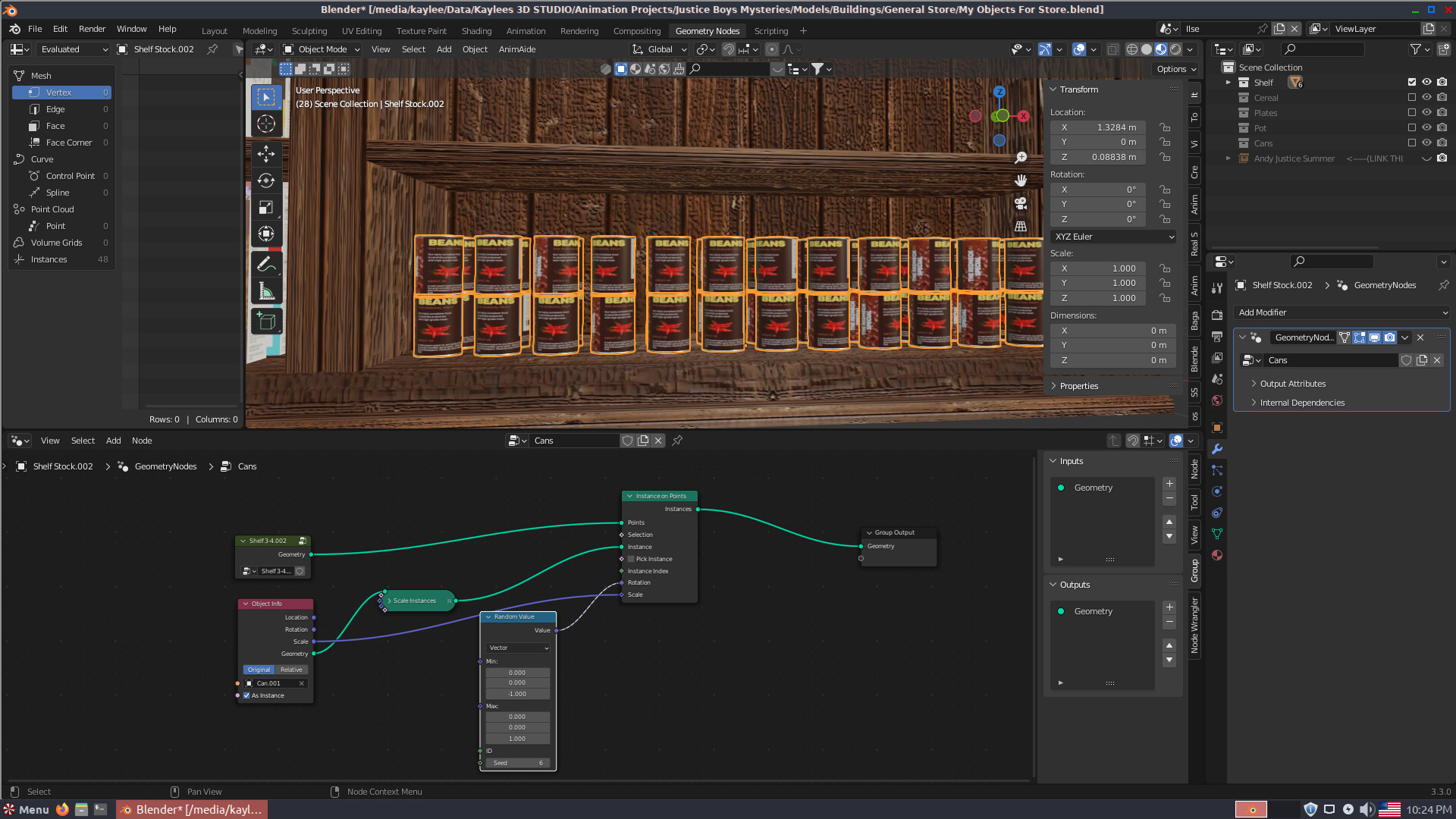
Task: Open the node editor Add menu
Action: pyautogui.click(x=113, y=441)
